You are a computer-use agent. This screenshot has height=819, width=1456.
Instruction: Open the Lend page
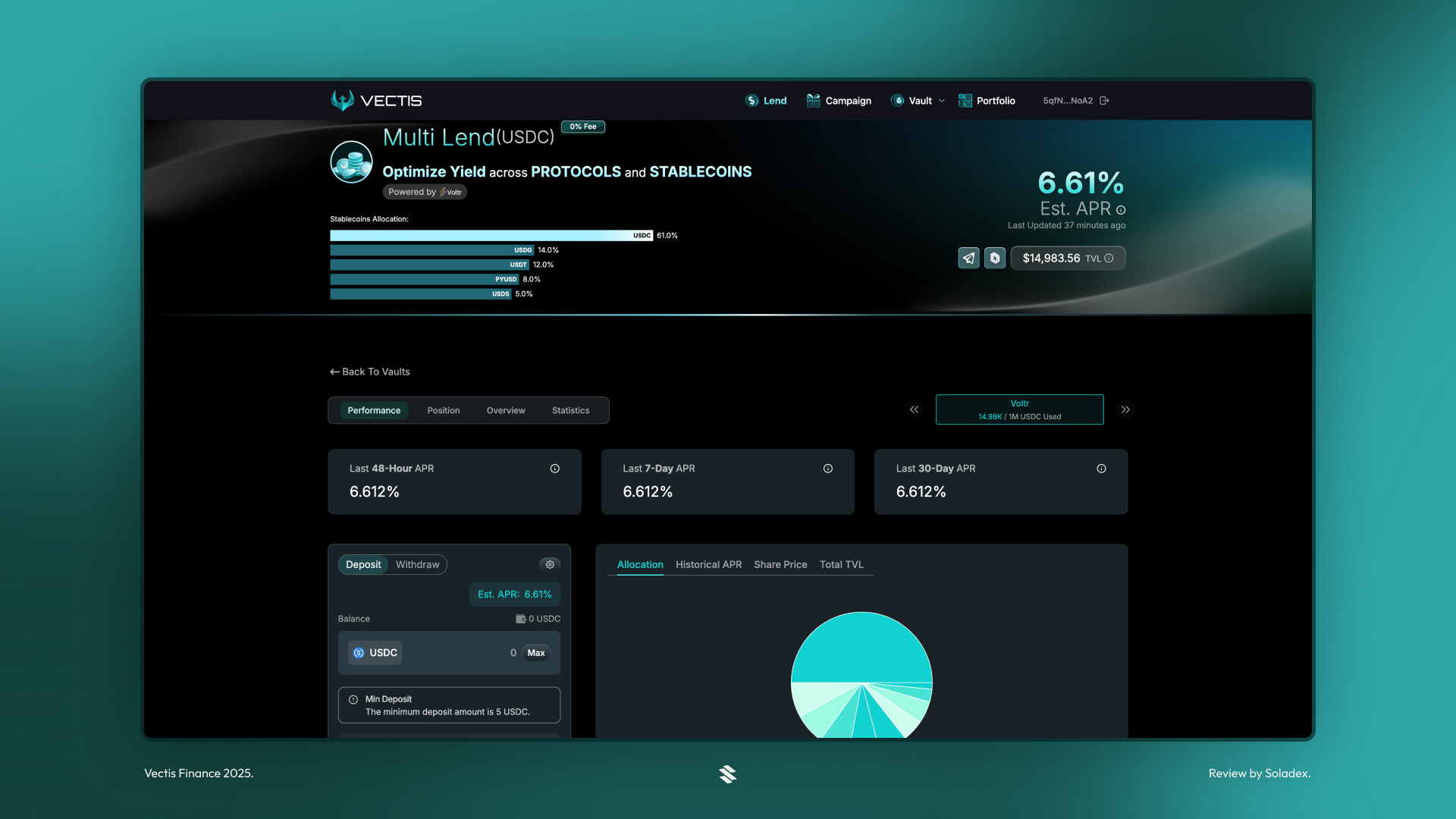pos(766,100)
